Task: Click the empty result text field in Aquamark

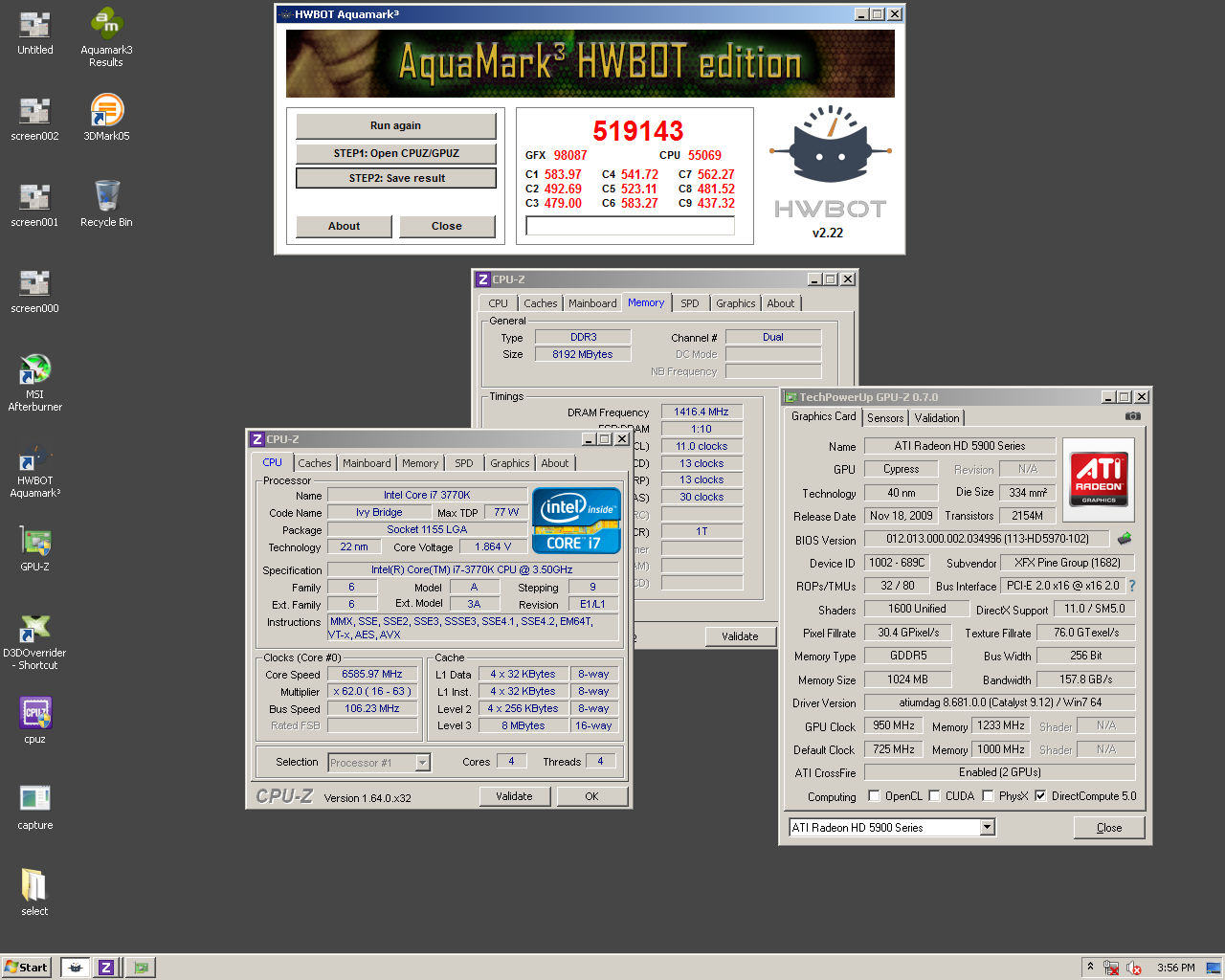Action: (x=631, y=226)
